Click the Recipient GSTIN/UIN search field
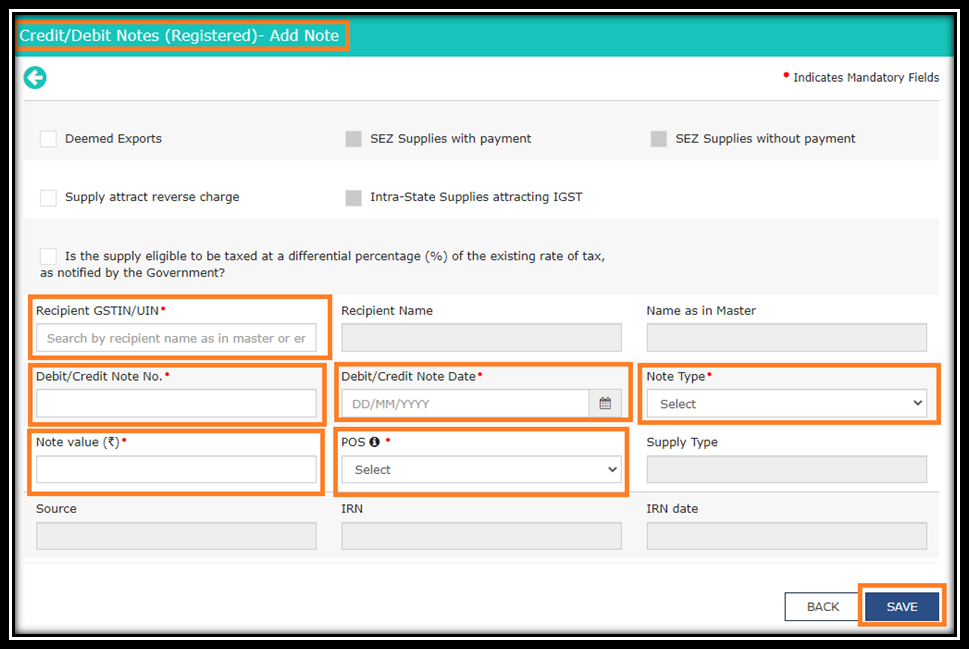The image size is (969, 649). coord(176,338)
